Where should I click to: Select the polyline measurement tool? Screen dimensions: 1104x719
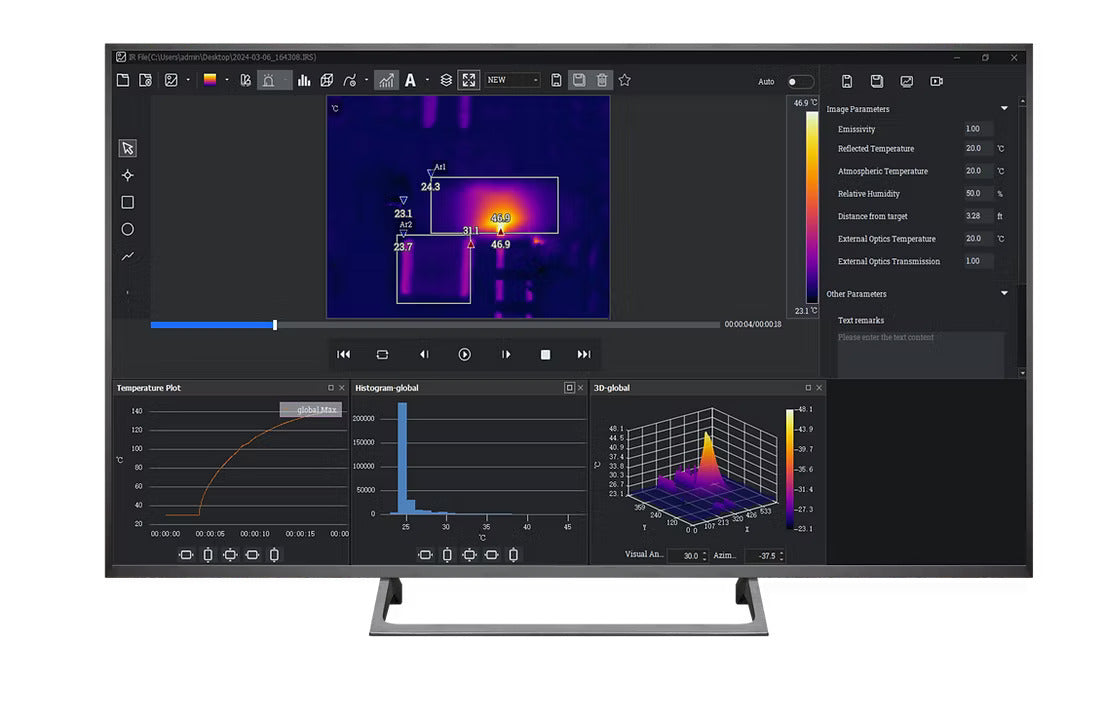(x=128, y=256)
